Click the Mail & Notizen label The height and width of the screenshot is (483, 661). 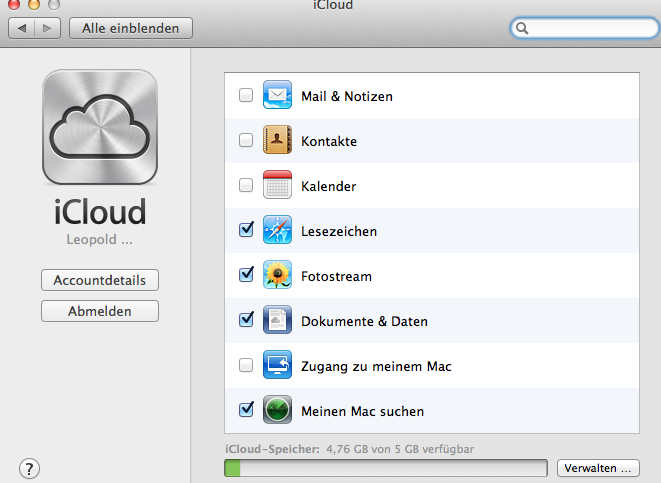347,96
